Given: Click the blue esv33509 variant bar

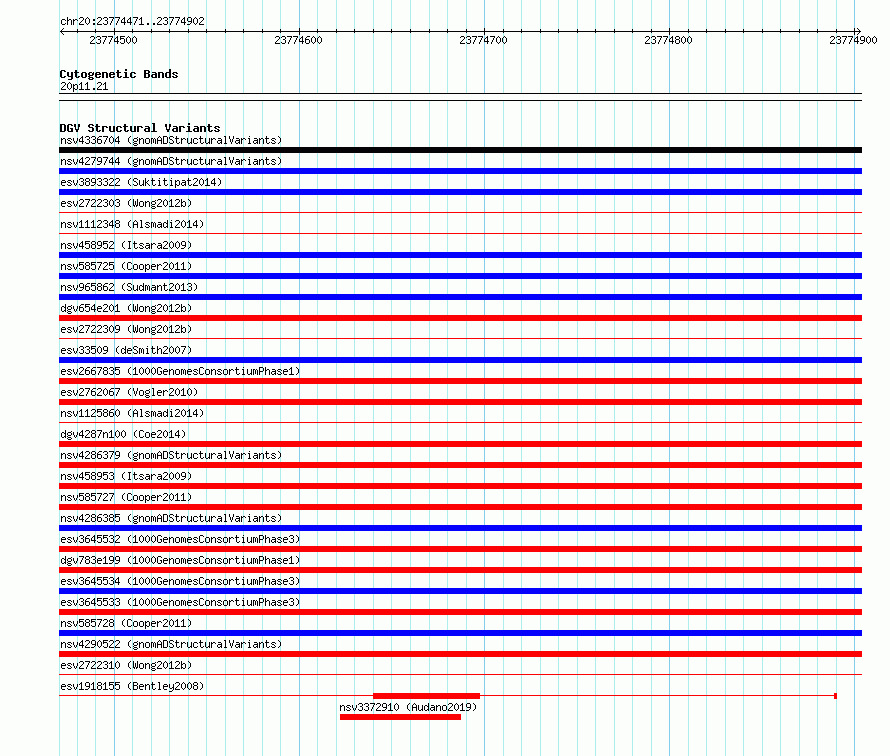Looking at the screenshot, I should pyautogui.click(x=460, y=360).
